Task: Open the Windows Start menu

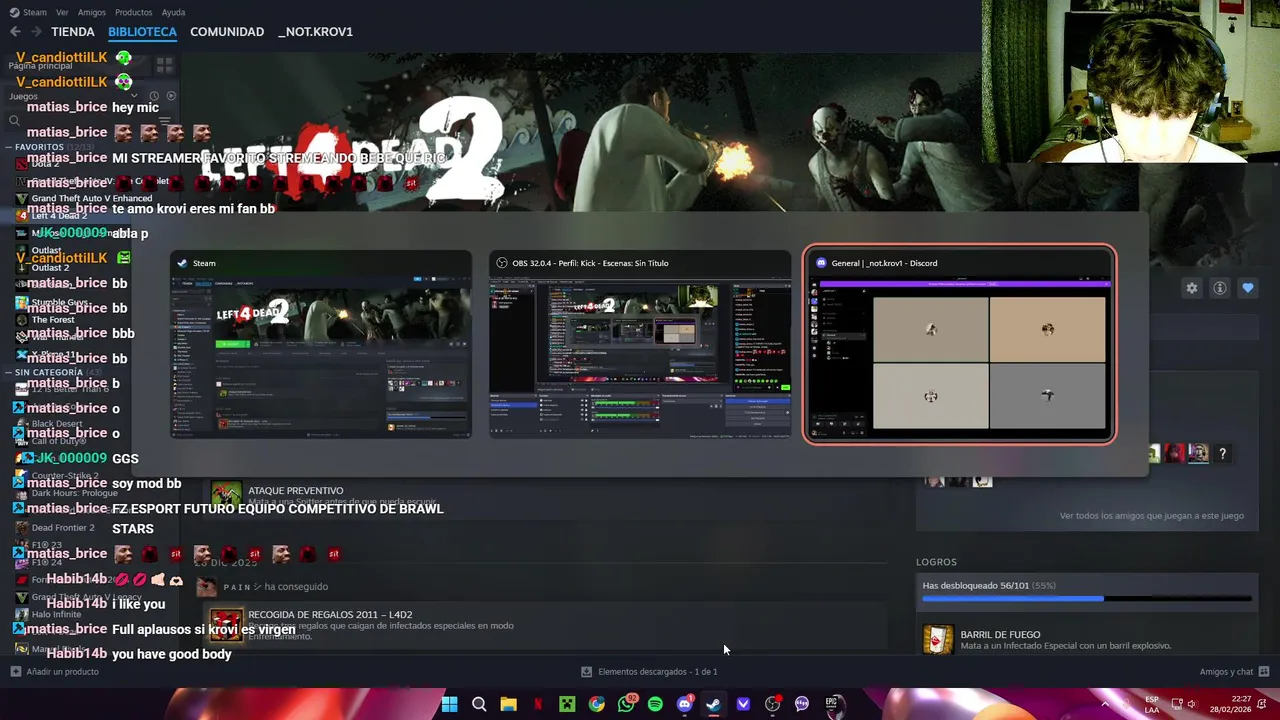Action: point(449,704)
